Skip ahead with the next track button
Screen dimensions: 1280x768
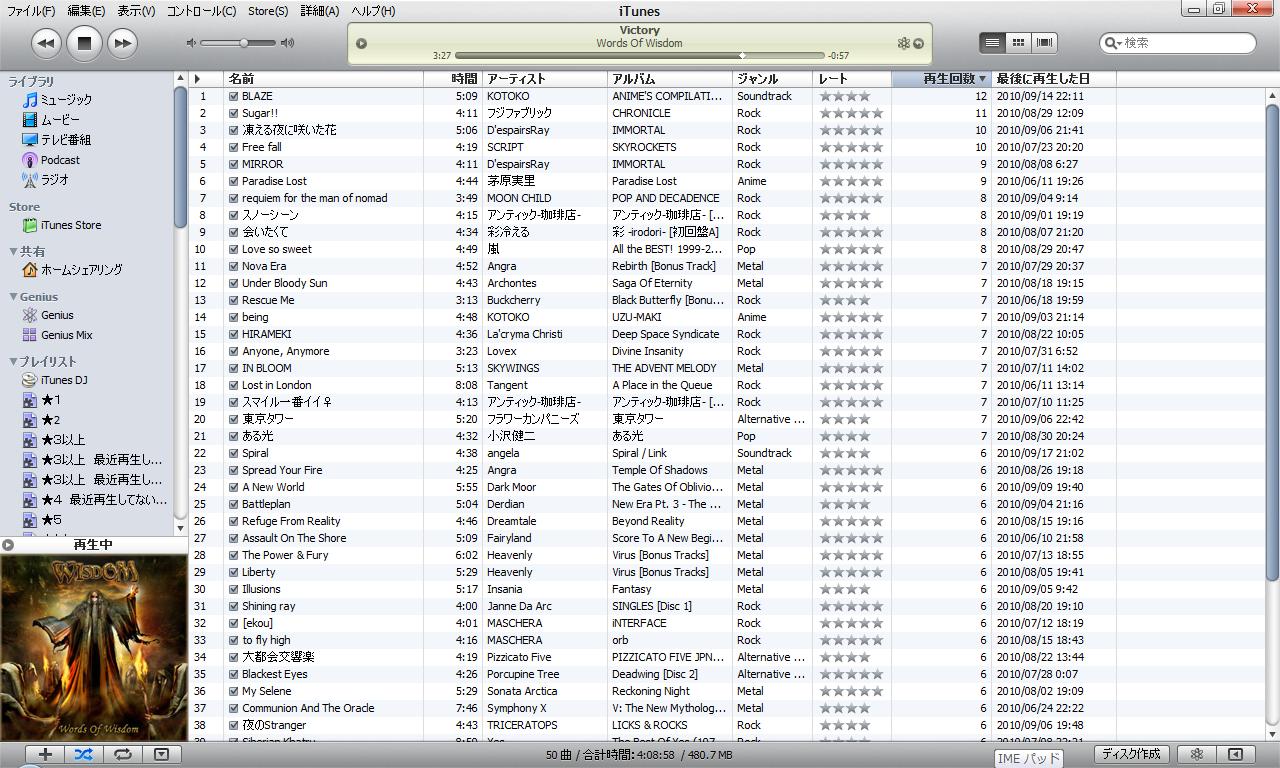point(122,43)
